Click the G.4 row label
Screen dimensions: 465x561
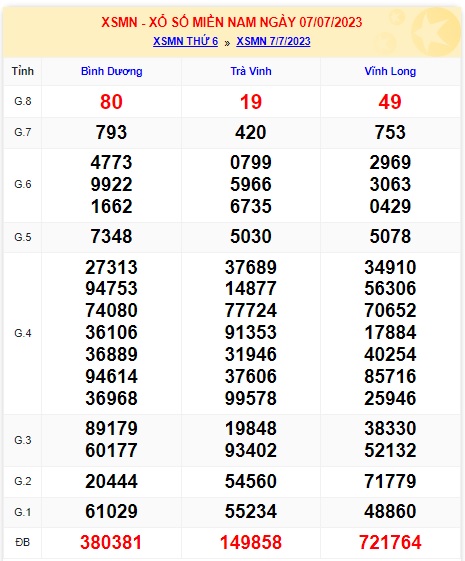click(23, 333)
